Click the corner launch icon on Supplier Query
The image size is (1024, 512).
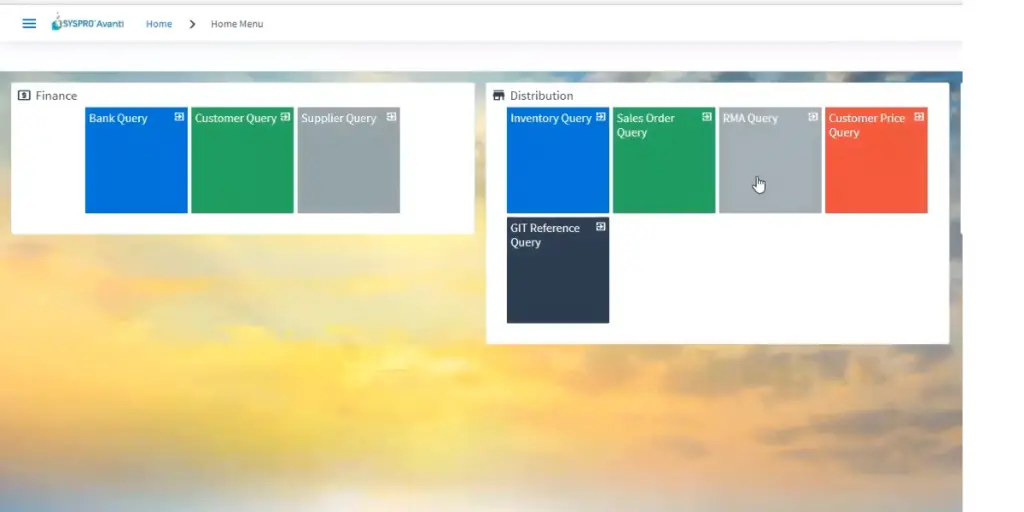[x=391, y=117]
